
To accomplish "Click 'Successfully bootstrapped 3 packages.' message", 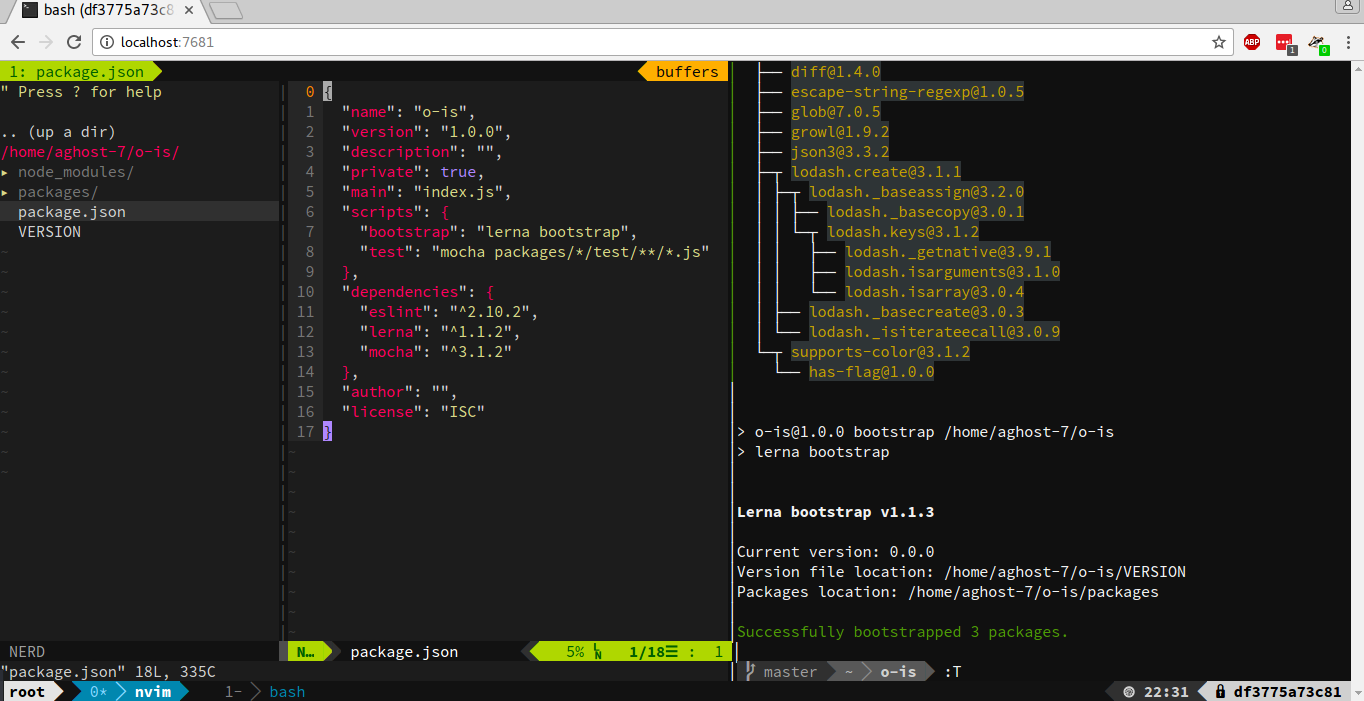I will (902, 632).
